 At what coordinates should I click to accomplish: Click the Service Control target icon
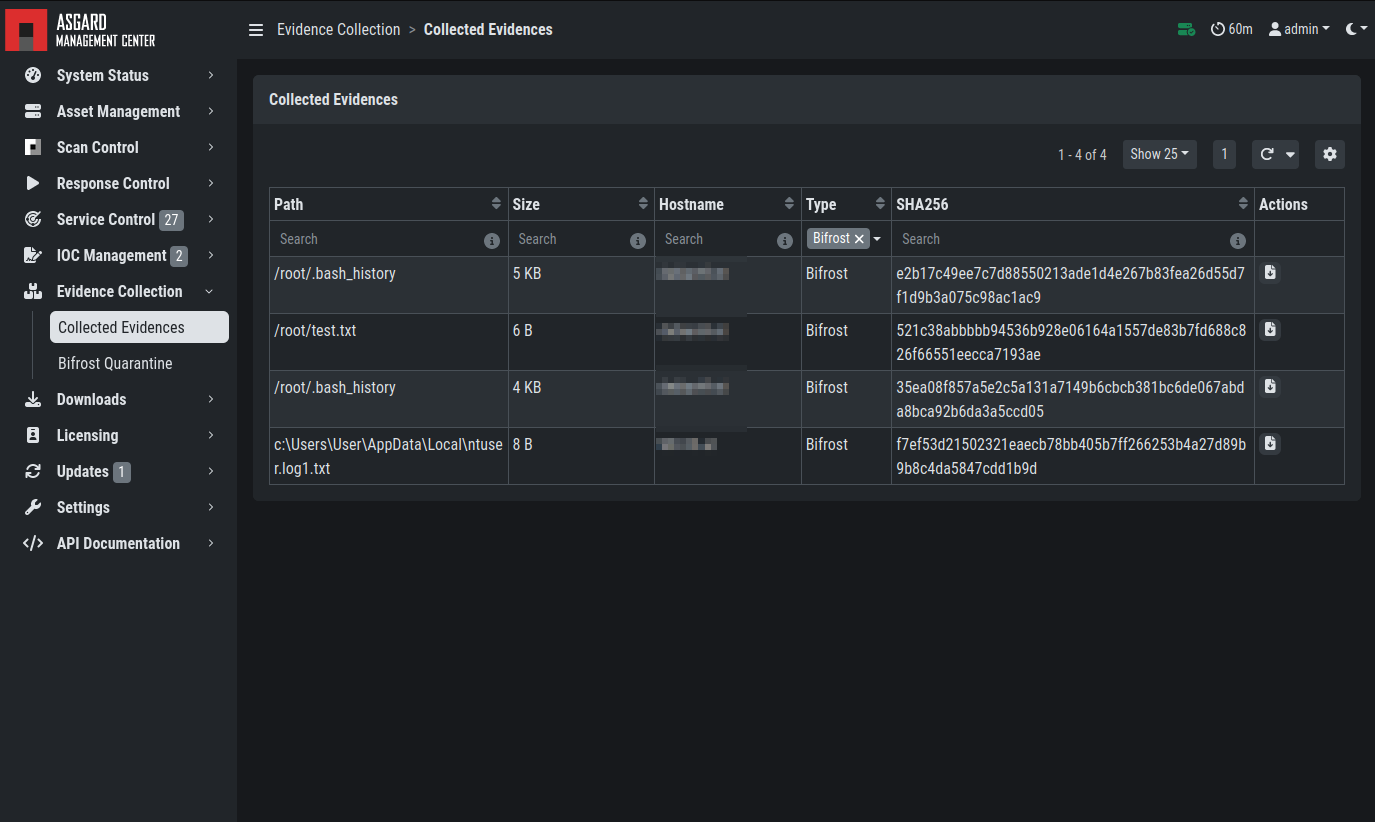coord(33,219)
